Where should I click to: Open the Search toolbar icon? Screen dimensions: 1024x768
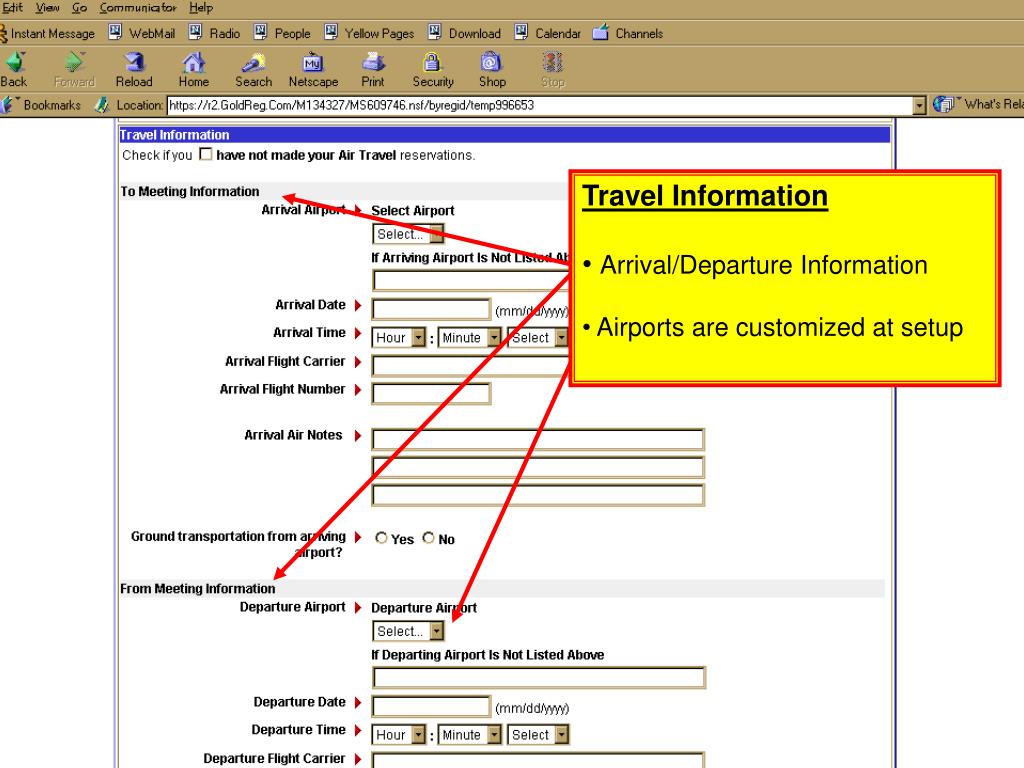(x=253, y=69)
